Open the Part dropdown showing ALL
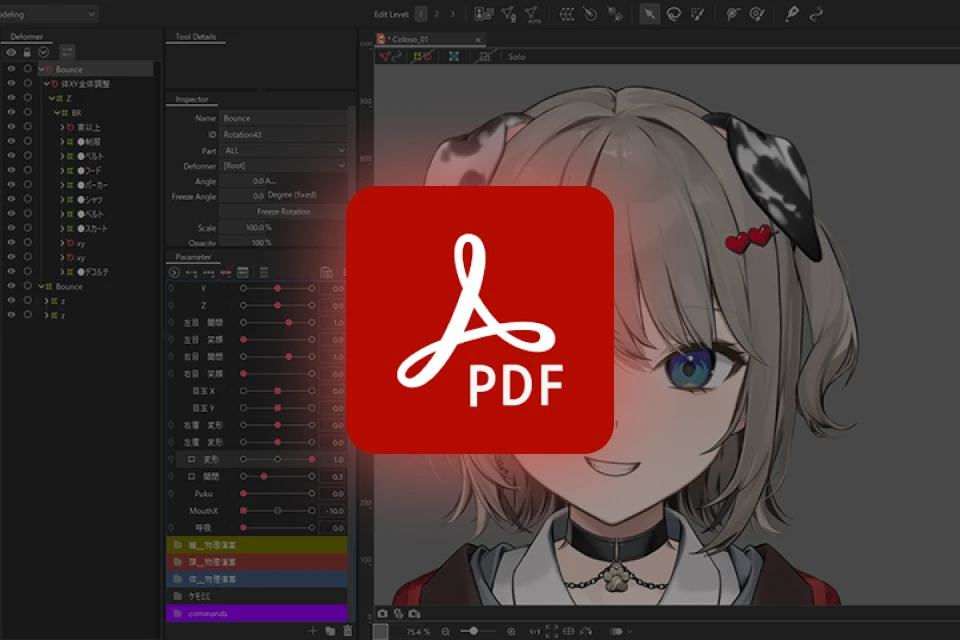 point(283,150)
